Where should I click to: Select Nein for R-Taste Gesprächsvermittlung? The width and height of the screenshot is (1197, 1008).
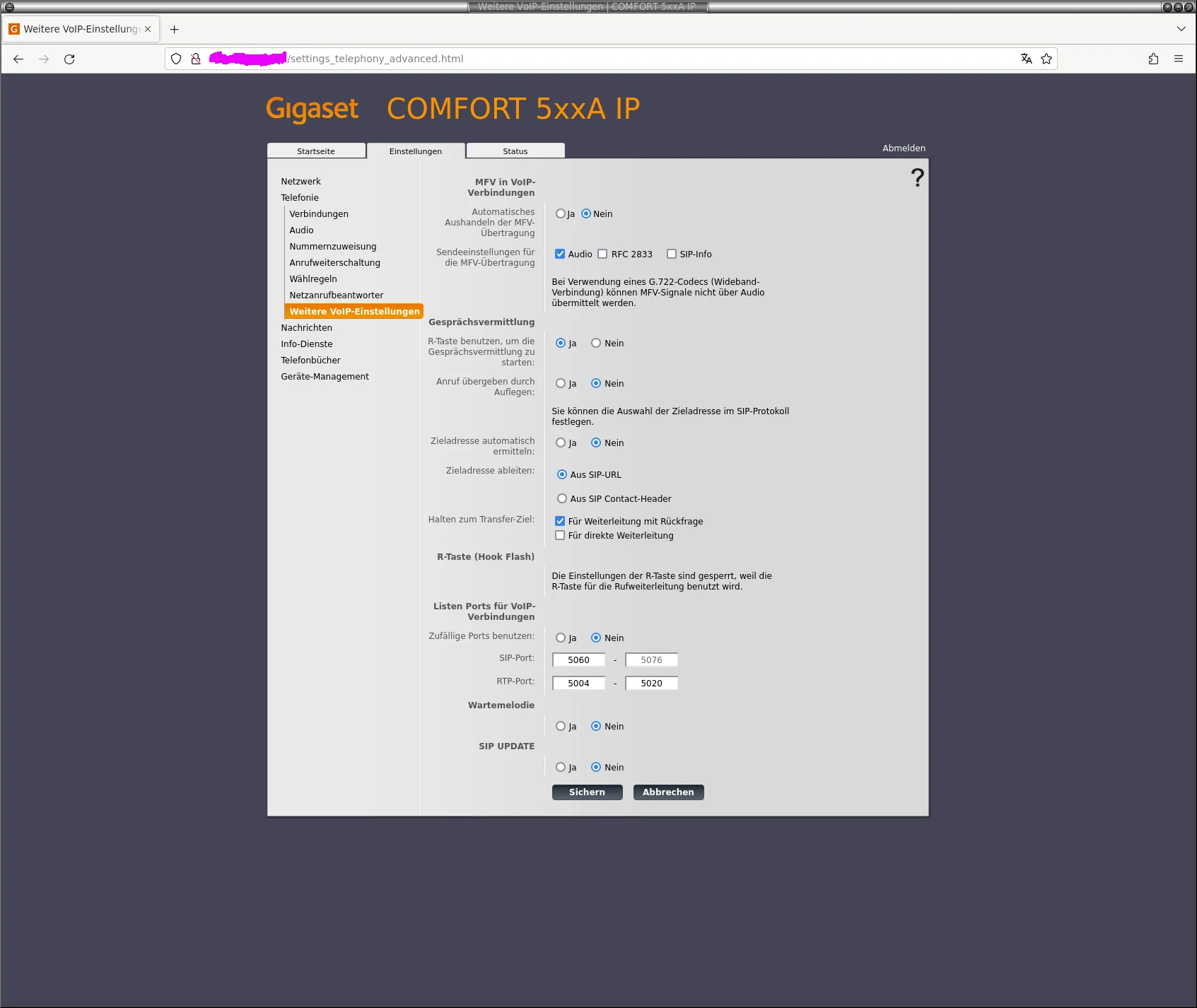click(596, 343)
